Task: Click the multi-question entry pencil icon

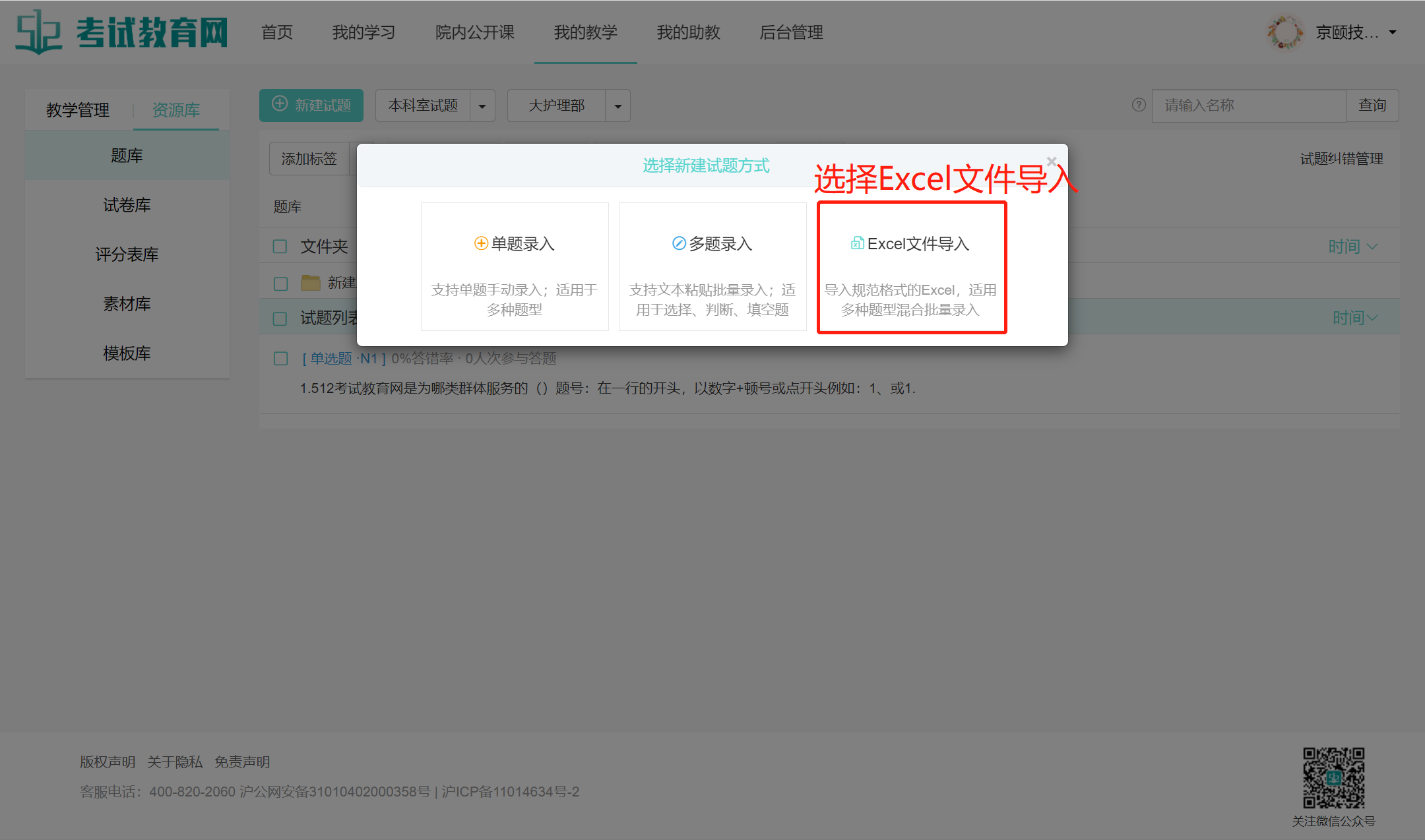Action: [679, 243]
